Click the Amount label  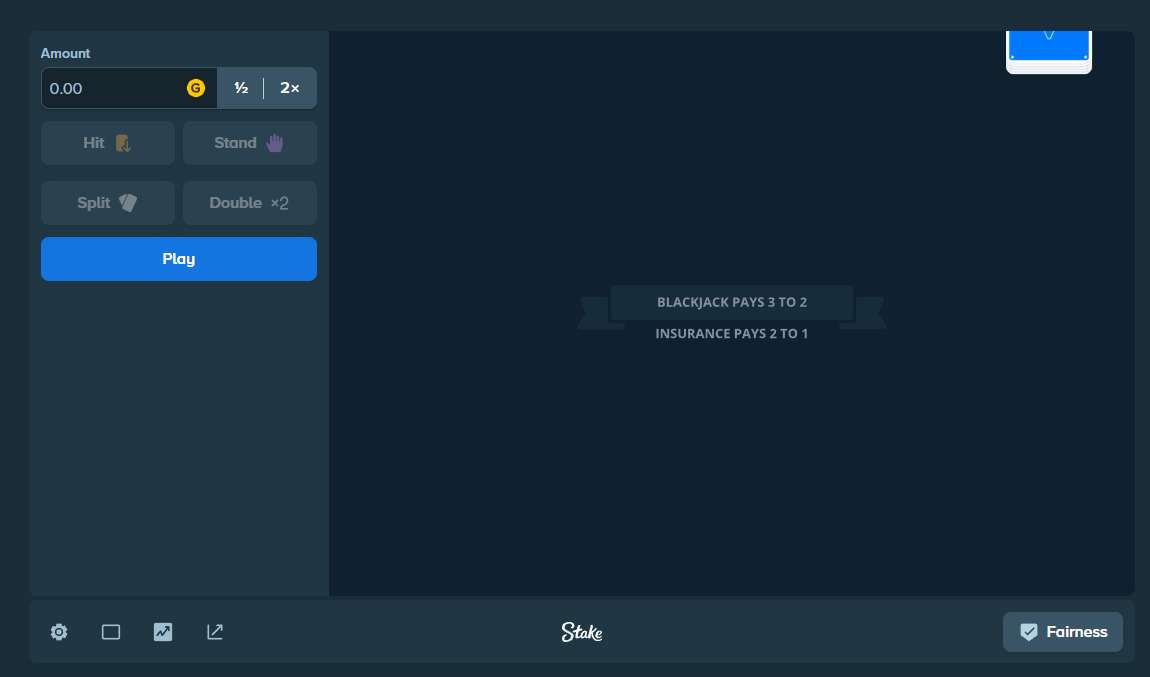[65, 54]
